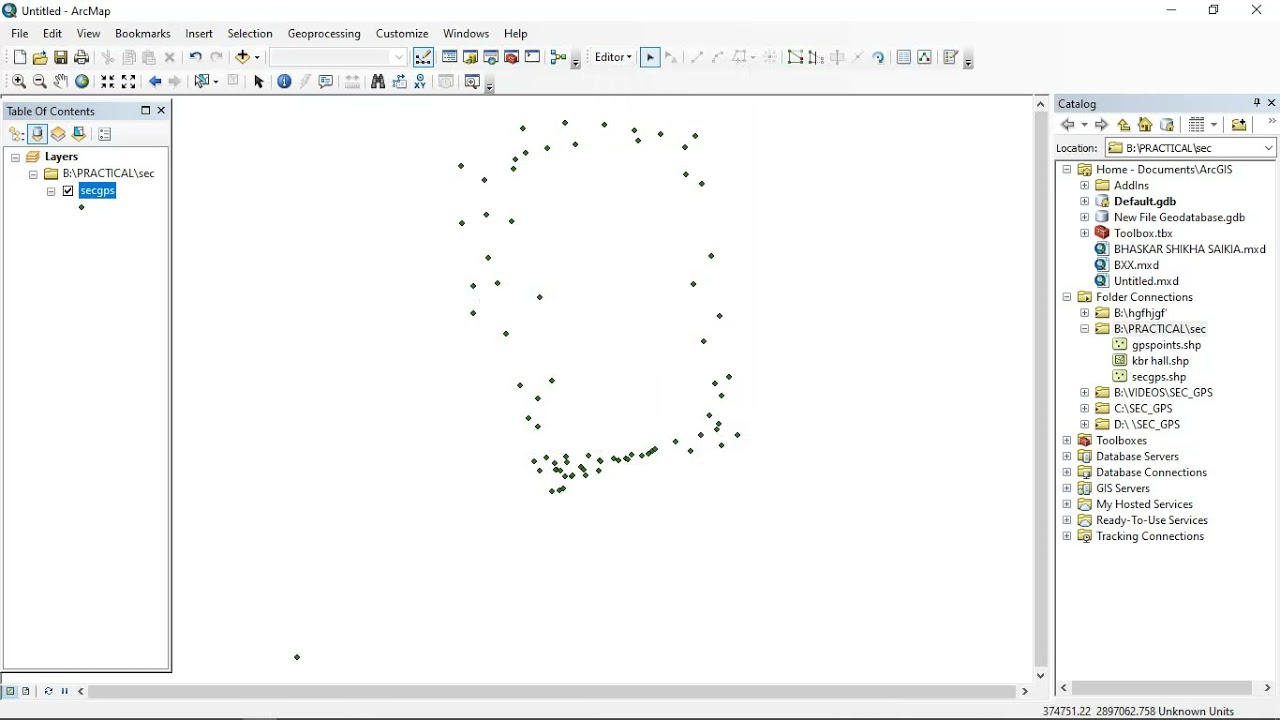Open the Customize menu
This screenshot has height=720, width=1280.
tap(402, 33)
